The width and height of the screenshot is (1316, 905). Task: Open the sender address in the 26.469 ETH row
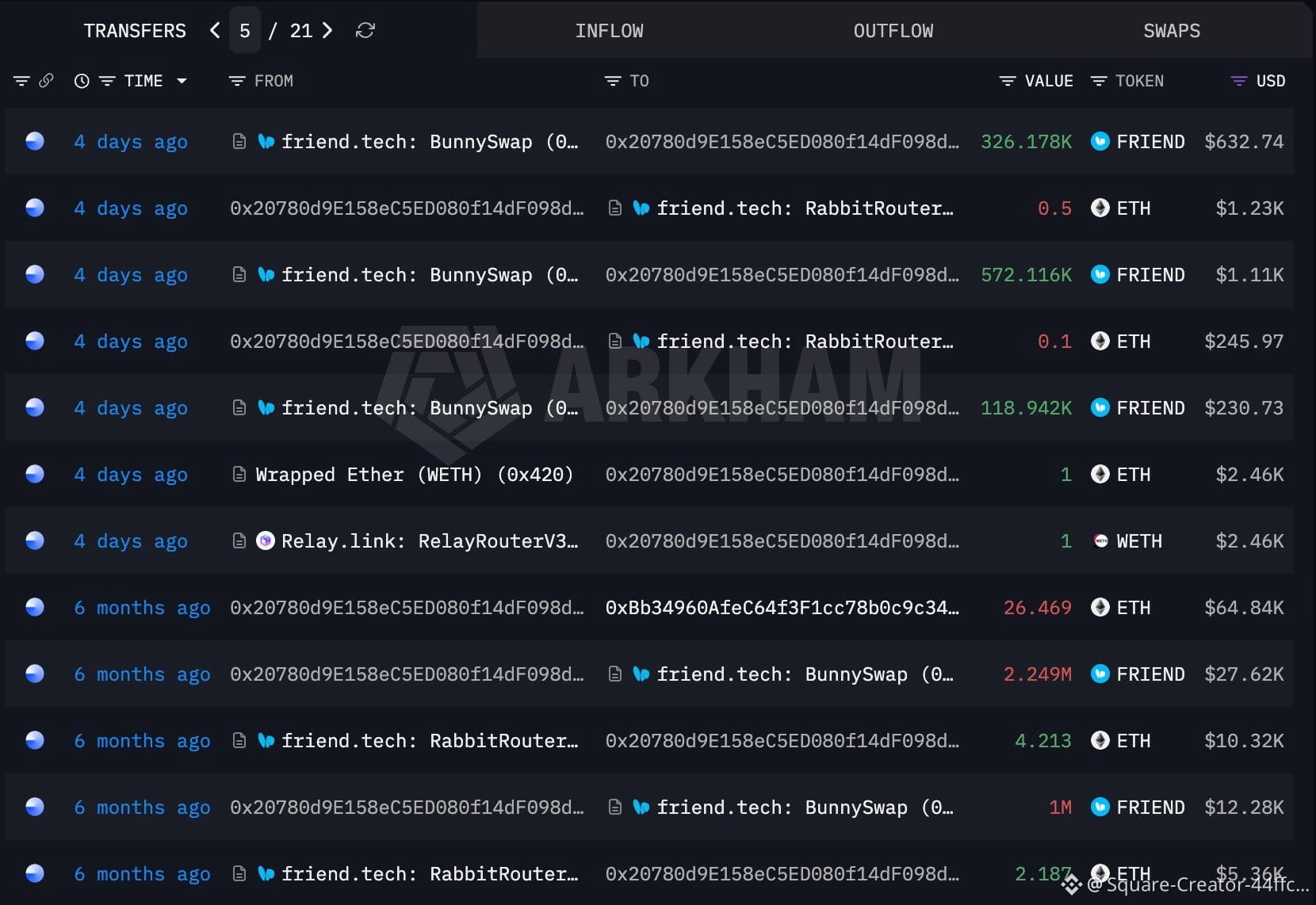point(407,607)
